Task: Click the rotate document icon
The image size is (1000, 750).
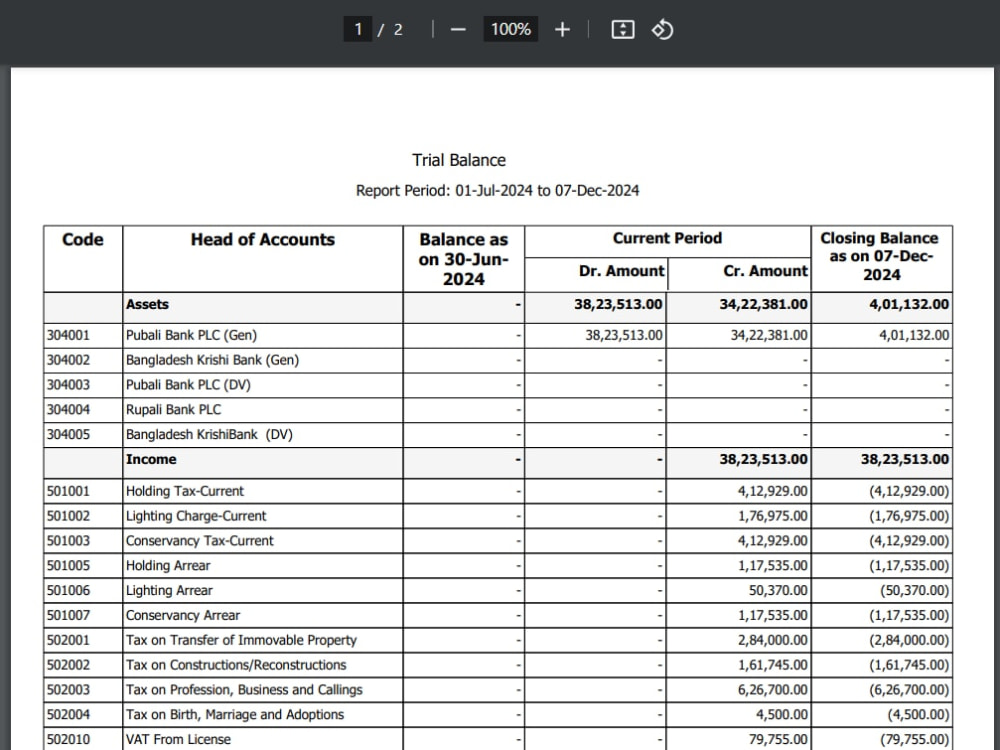Action: (662, 29)
